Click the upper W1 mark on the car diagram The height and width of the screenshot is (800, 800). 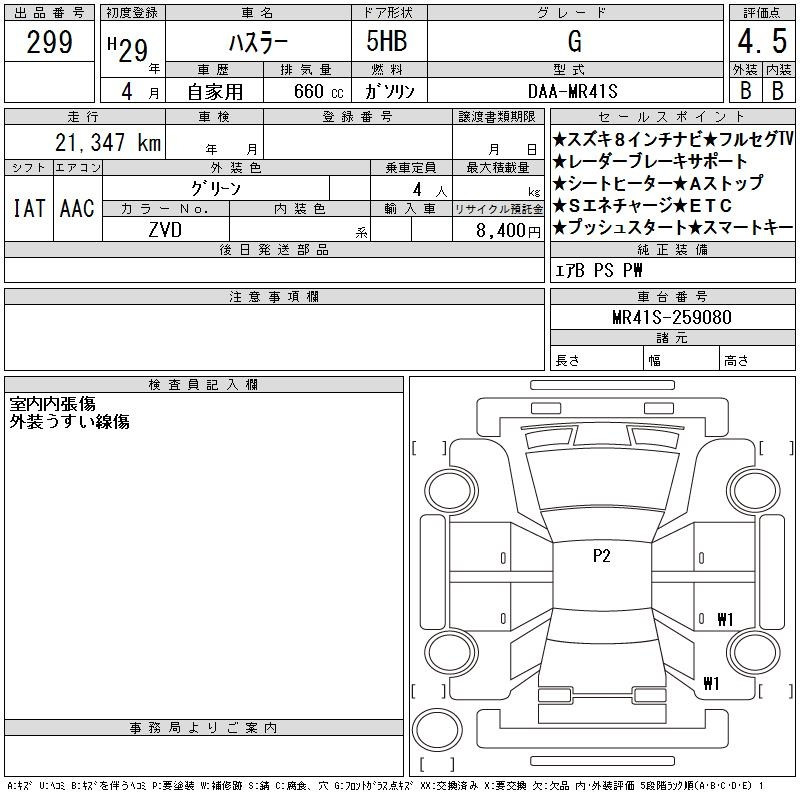[725, 619]
